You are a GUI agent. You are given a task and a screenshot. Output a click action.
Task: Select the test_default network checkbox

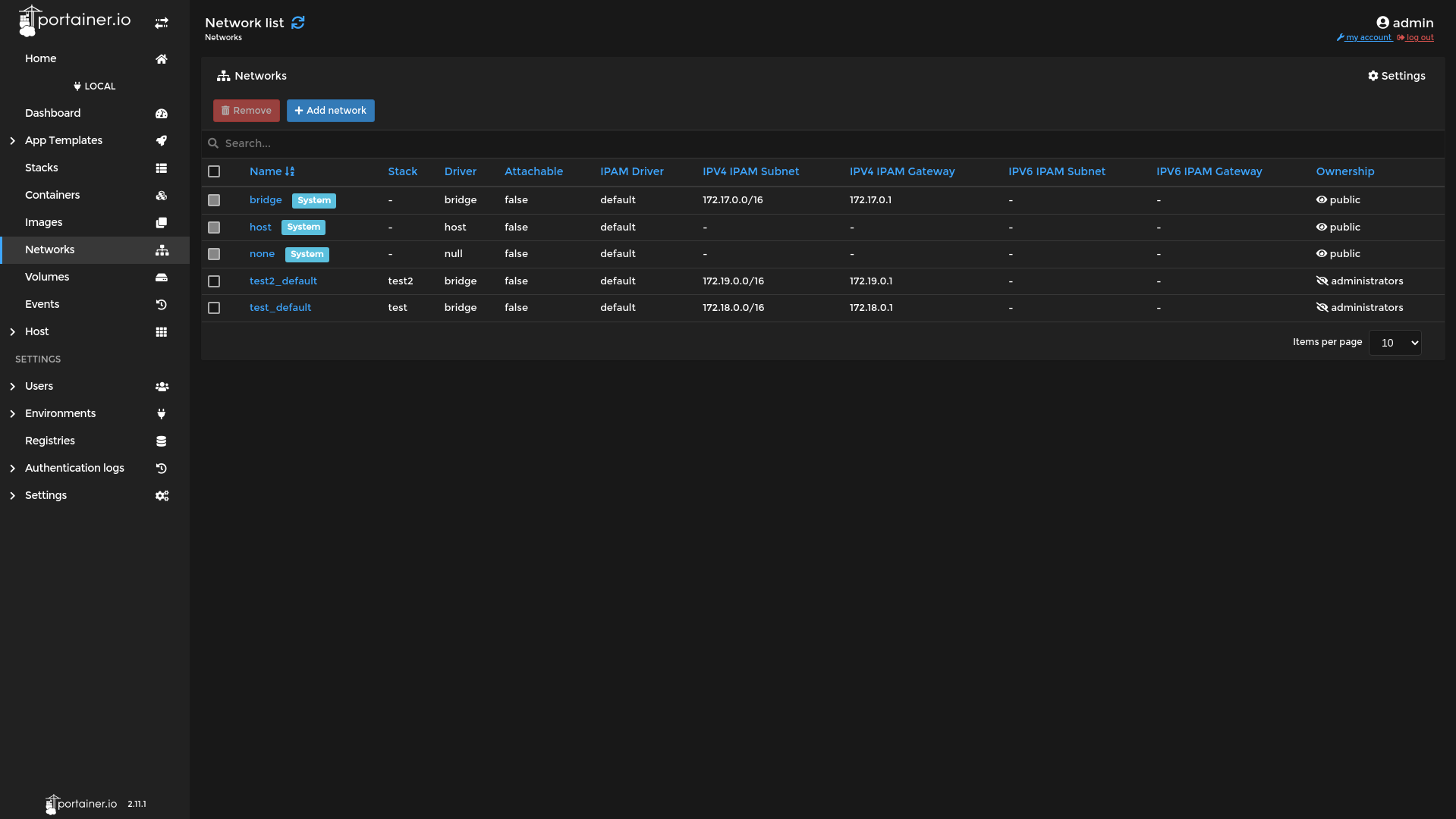(x=214, y=308)
